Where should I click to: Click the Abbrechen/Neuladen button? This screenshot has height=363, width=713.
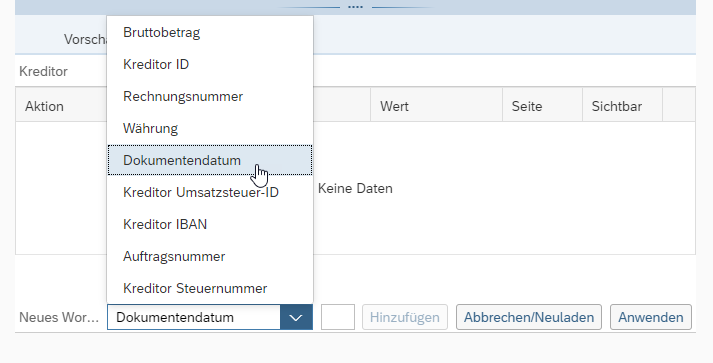tap(529, 317)
